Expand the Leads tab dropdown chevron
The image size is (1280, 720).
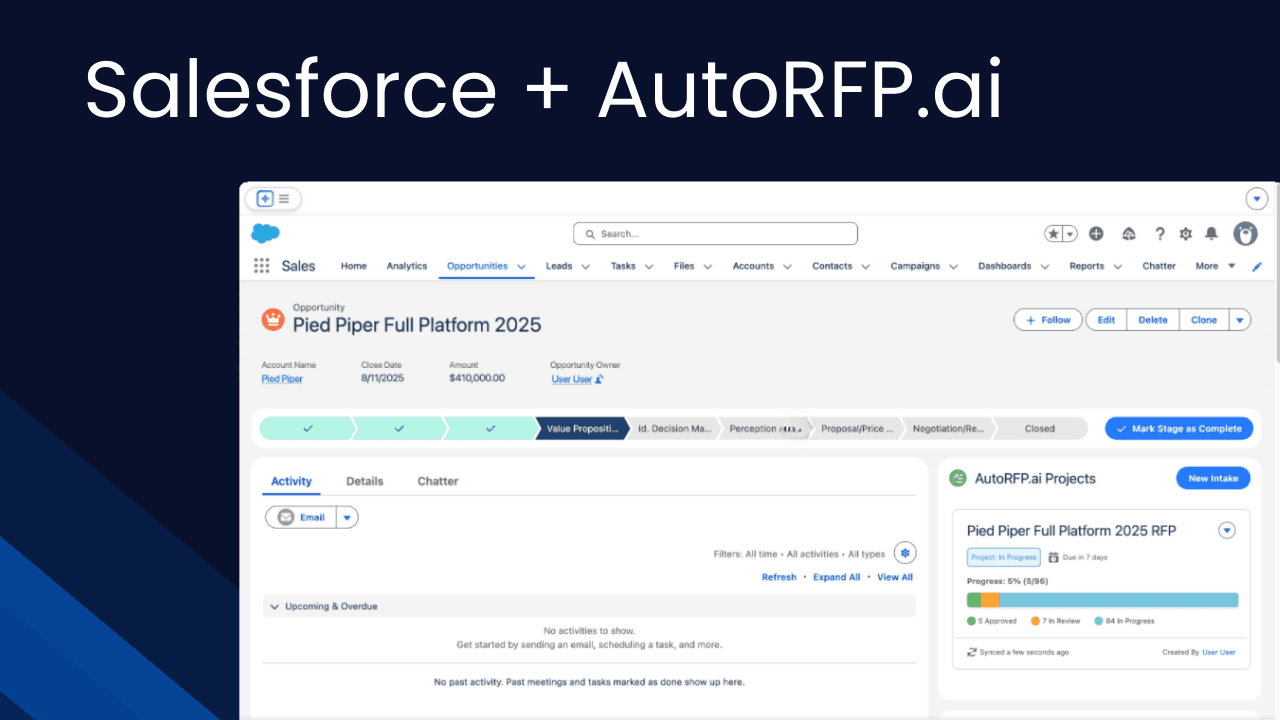(585, 267)
